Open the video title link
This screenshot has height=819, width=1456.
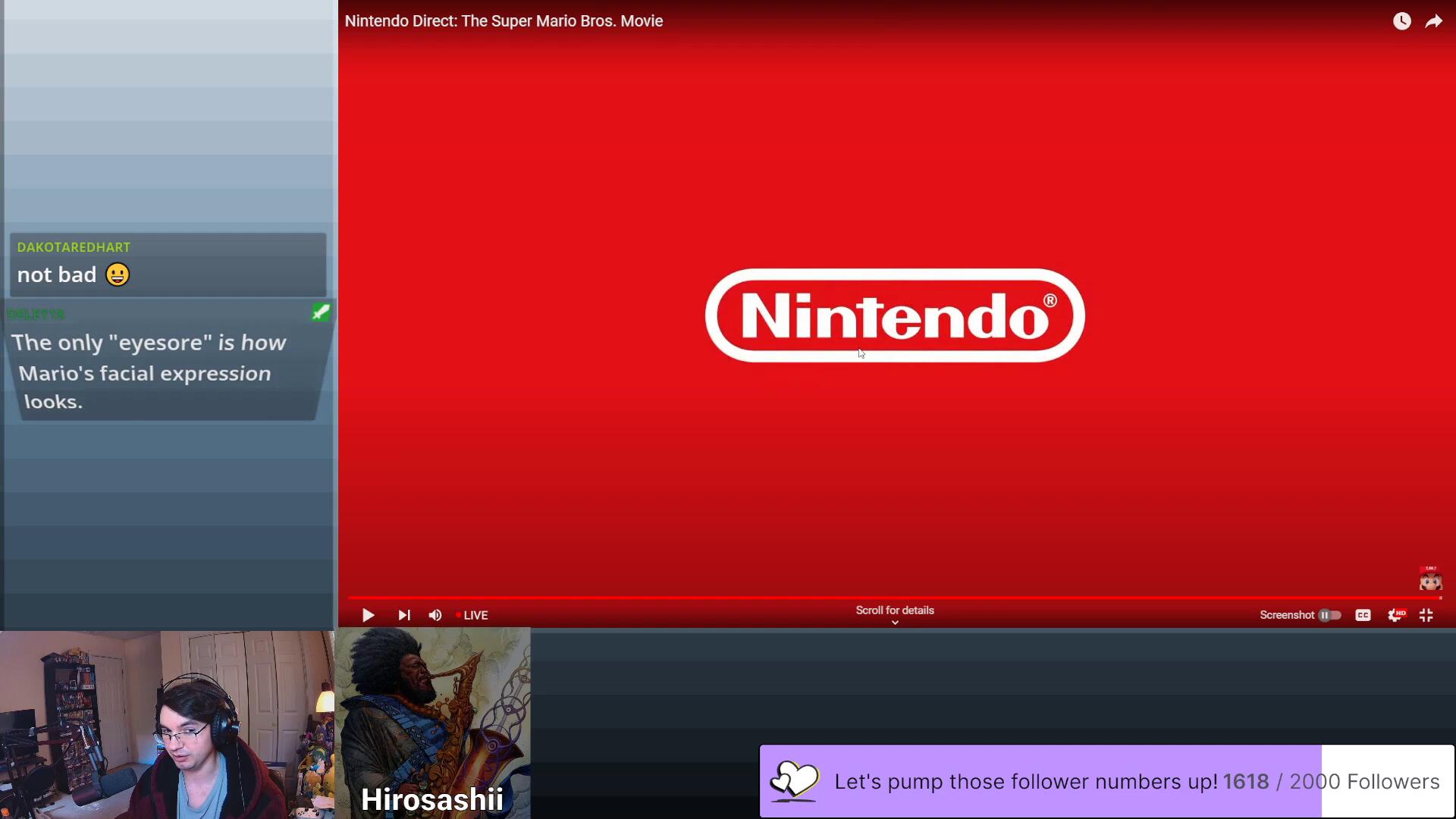[504, 21]
